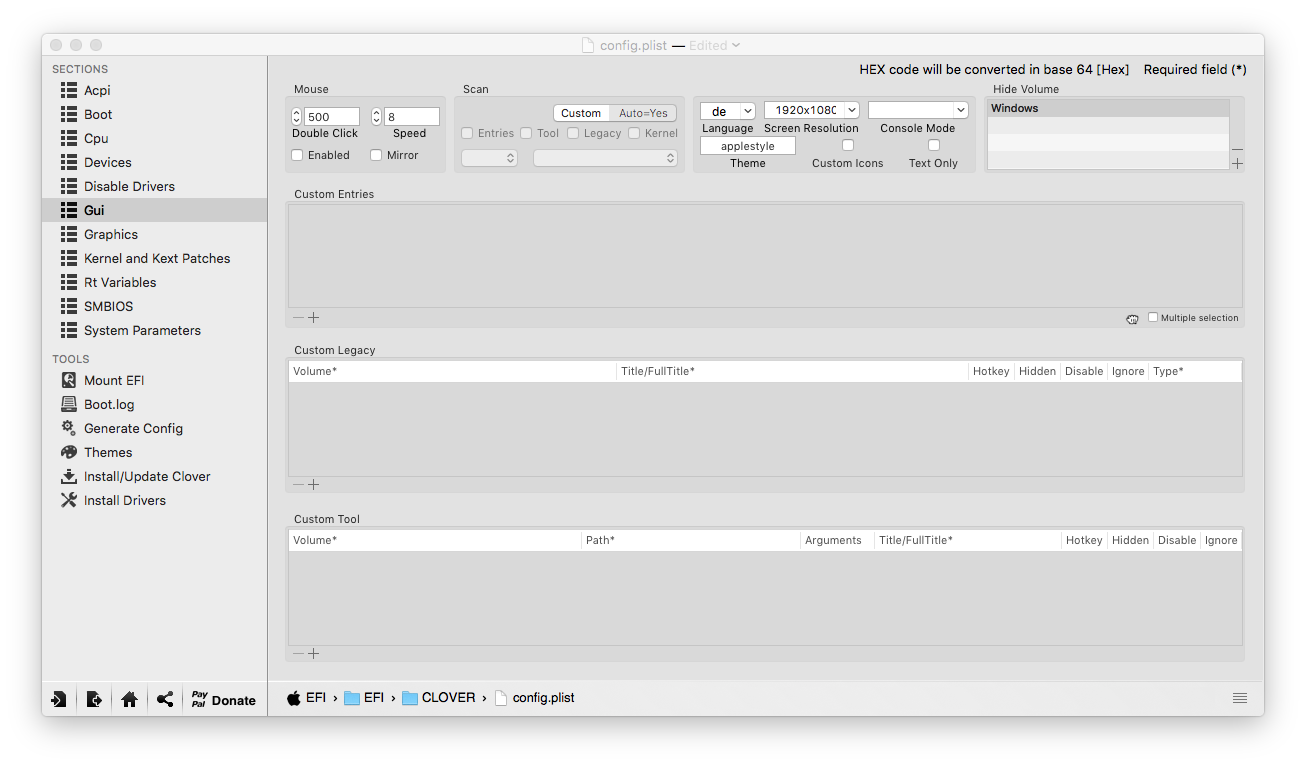The width and height of the screenshot is (1306, 766).
Task: Adjust the mouse Speed stepper
Action: (x=377, y=117)
